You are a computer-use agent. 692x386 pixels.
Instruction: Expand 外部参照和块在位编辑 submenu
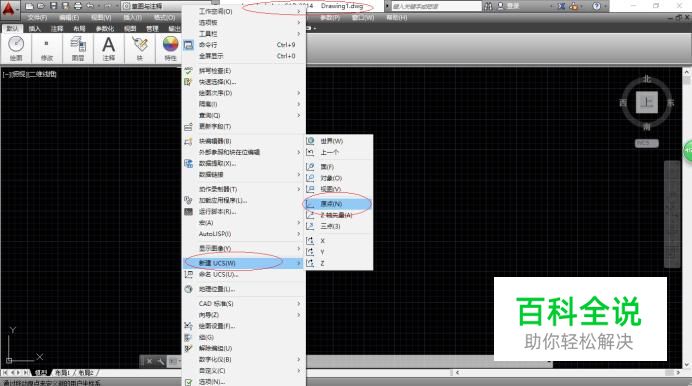pyautogui.click(x=244, y=152)
